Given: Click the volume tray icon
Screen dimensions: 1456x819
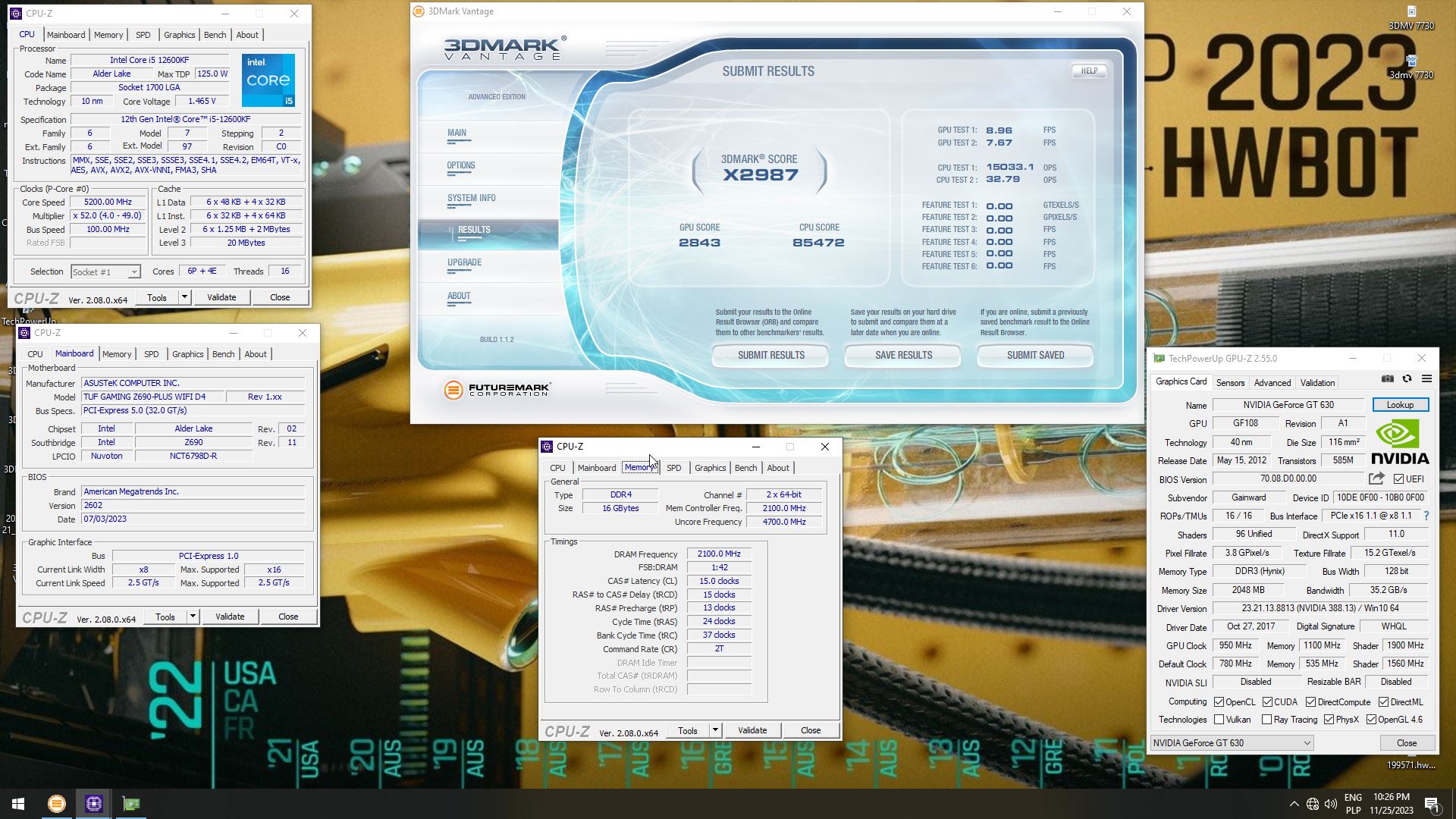Looking at the screenshot, I should pyautogui.click(x=1331, y=804).
